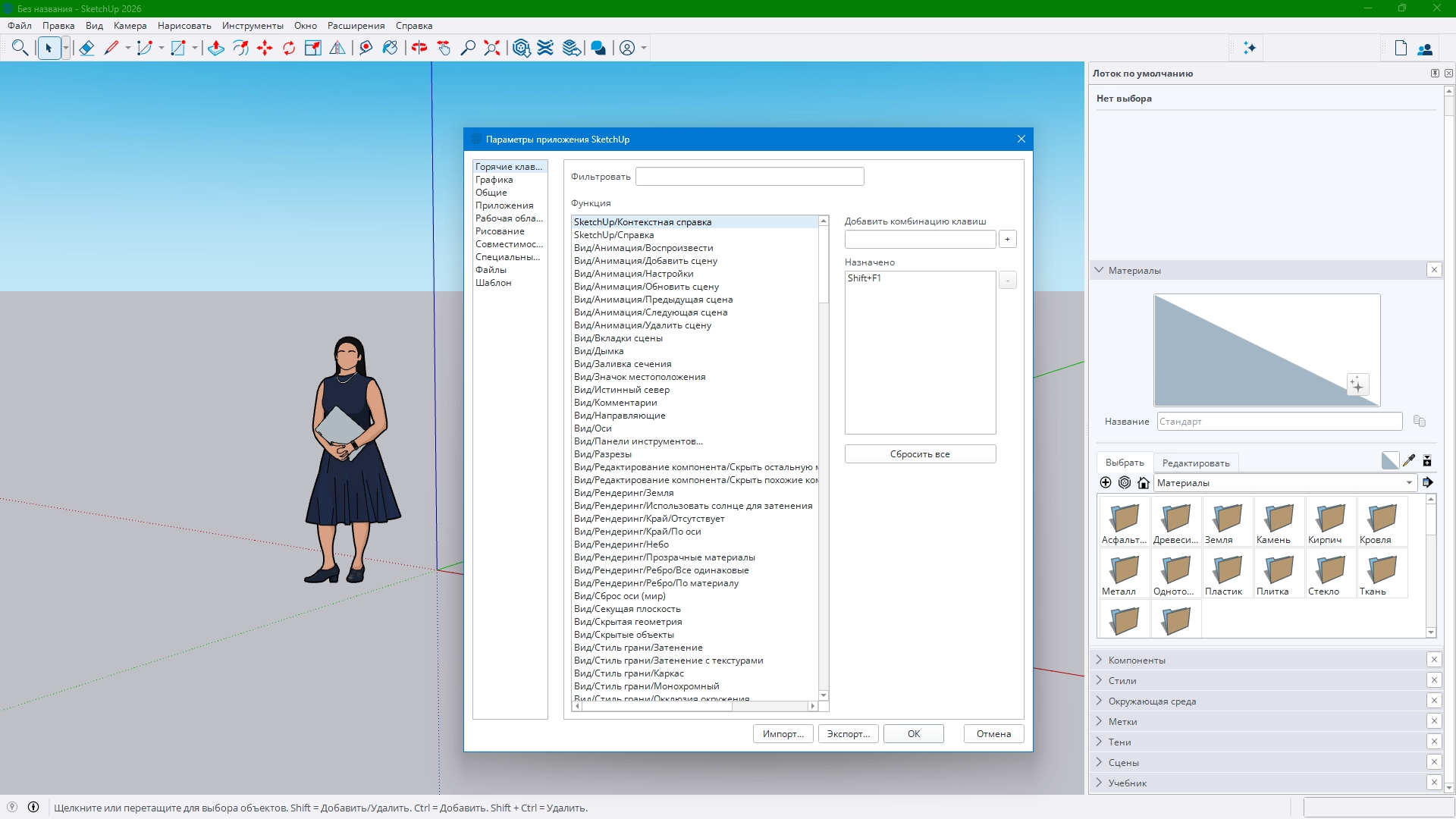
Task: Select the Push/Pull tool
Action: tap(216, 49)
